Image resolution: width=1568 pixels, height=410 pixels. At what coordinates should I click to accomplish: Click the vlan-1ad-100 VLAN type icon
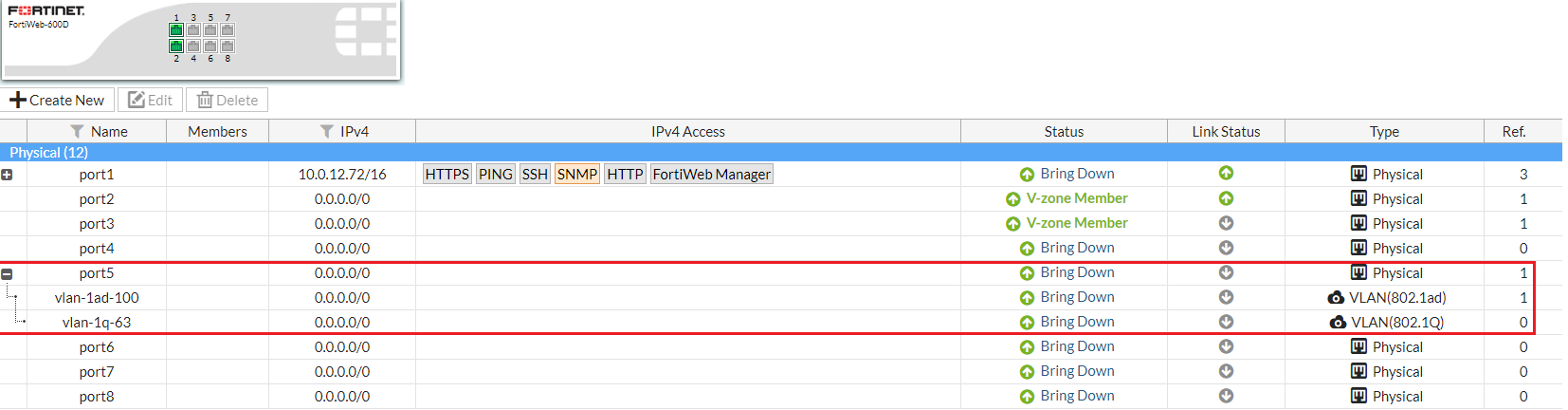[x=1336, y=298]
